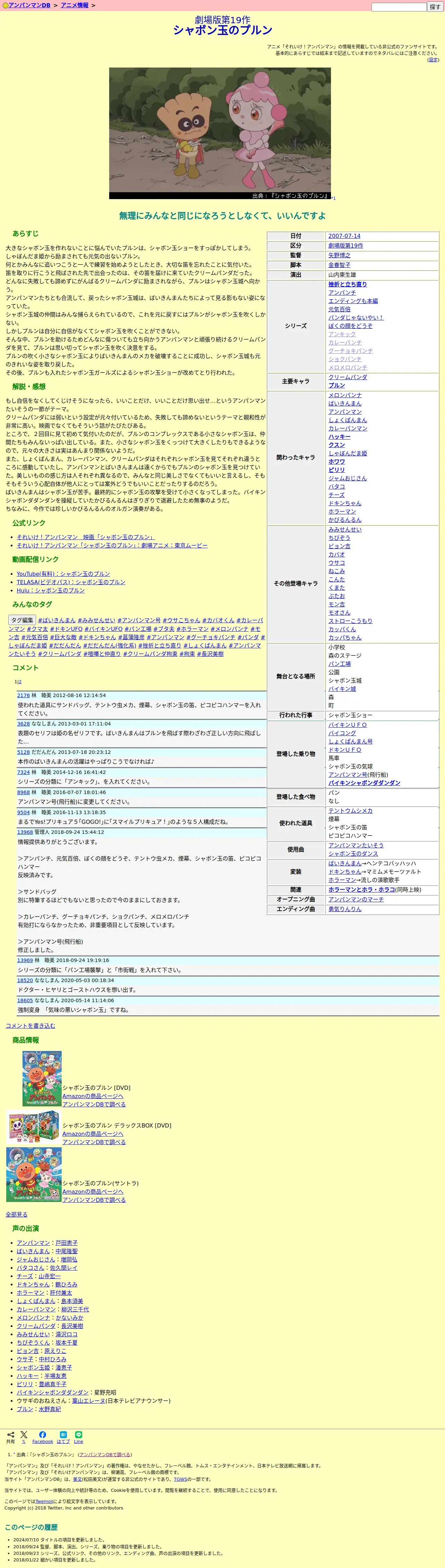The image size is (445, 1568).
Task: Go to comment page 2
Action: coord(19,682)
